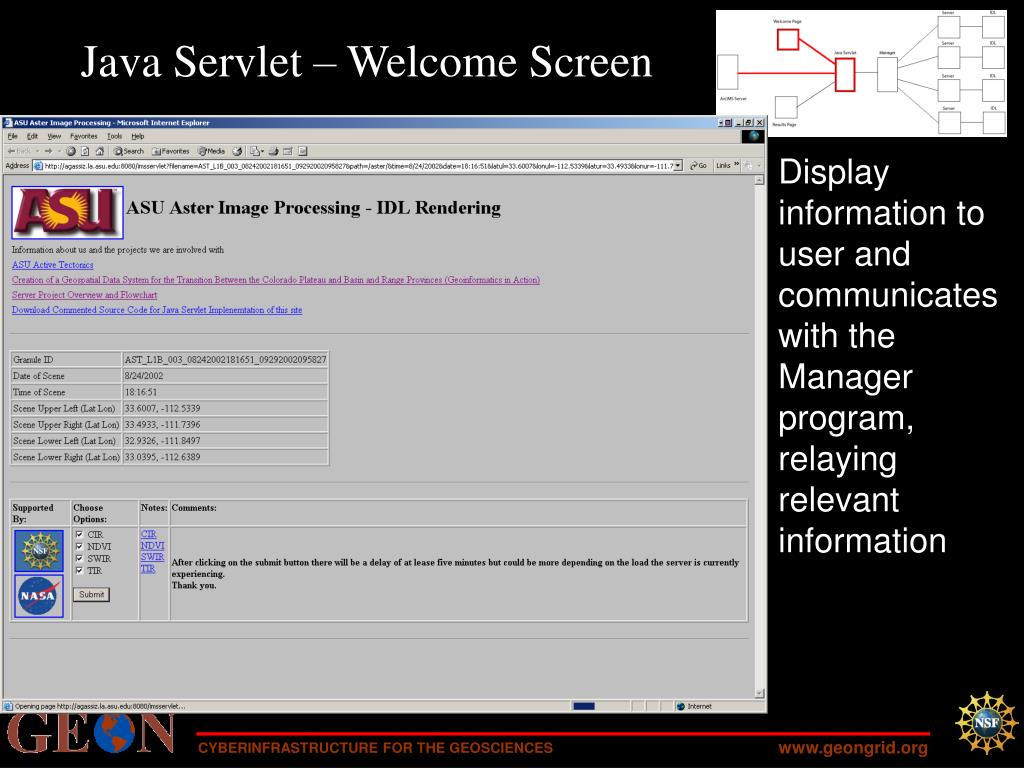Open the Favorites toolbar button

[x=170, y=151]
